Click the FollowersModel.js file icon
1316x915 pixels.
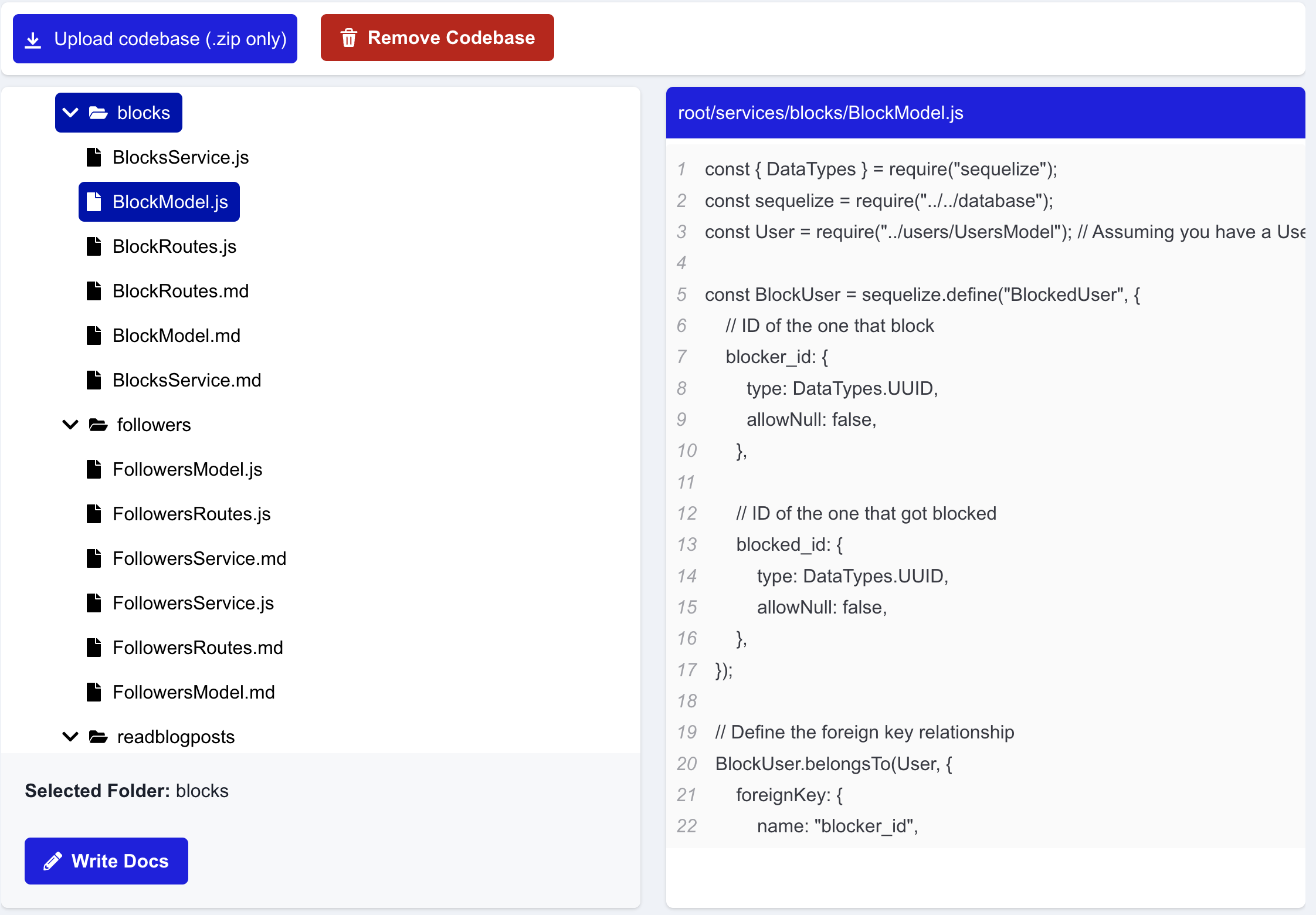click(94, 469)
